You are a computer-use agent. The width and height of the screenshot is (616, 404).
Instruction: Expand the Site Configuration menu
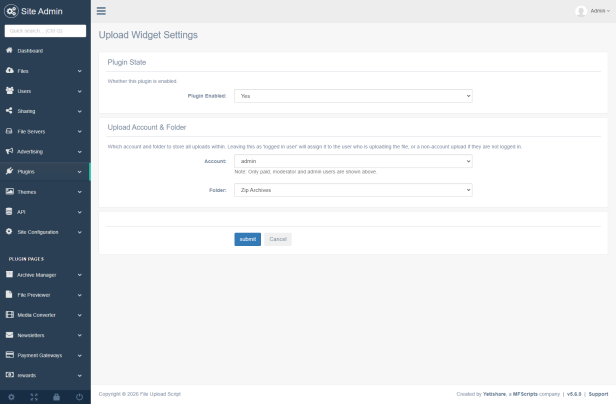pyautogui.click(x=45, y=232)
